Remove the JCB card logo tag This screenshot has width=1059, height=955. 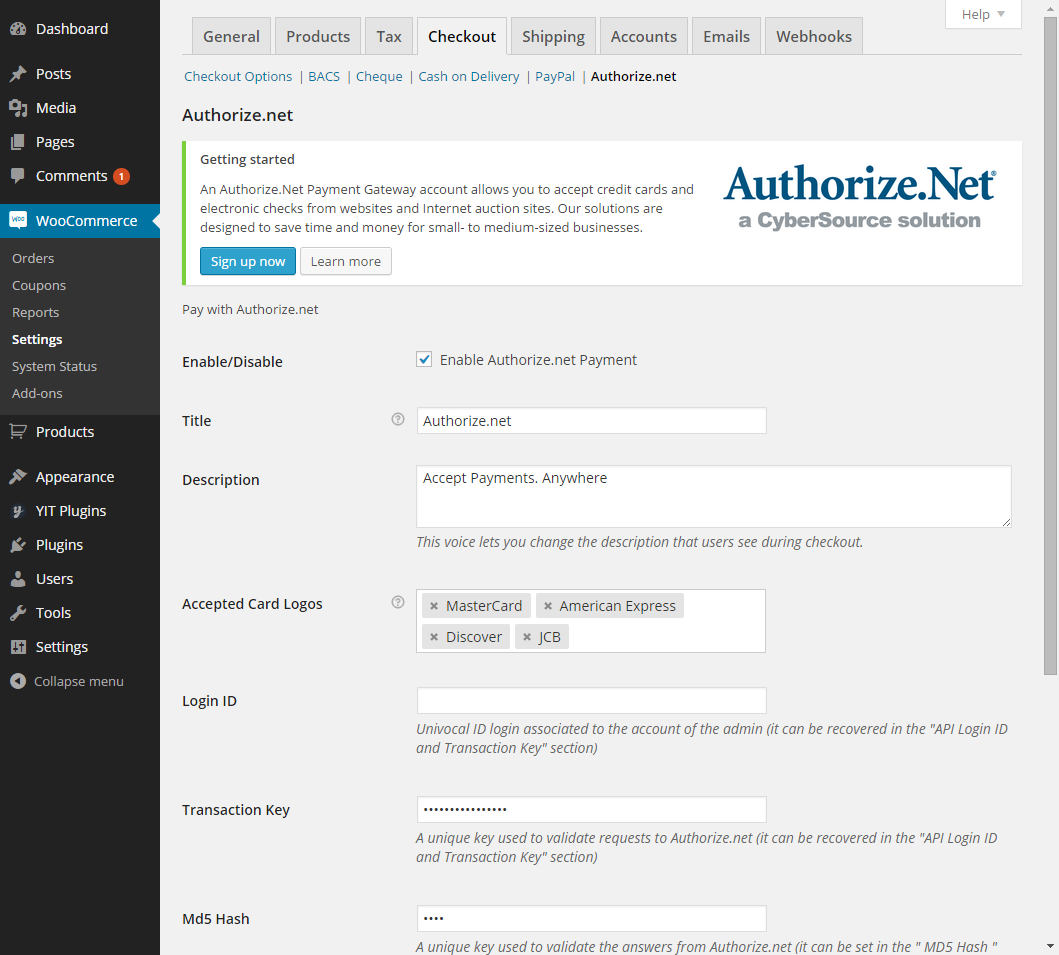pos(527,637)
